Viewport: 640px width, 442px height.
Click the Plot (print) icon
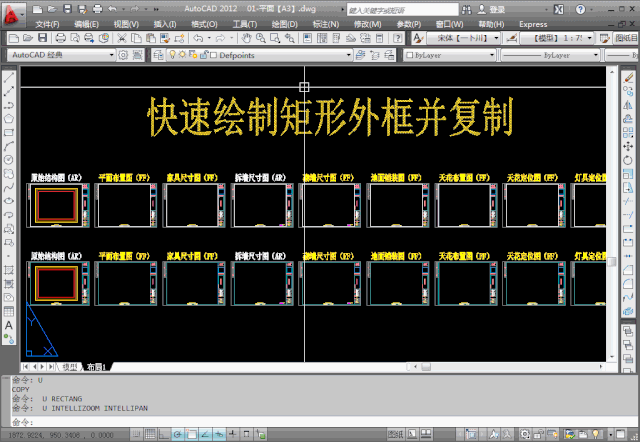(x=60, y=38)
